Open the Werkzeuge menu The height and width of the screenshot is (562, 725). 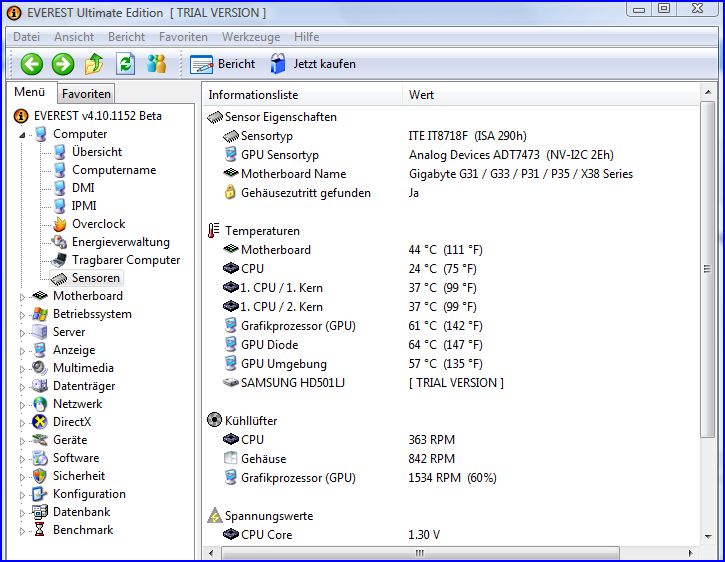[x=251, y=37]
